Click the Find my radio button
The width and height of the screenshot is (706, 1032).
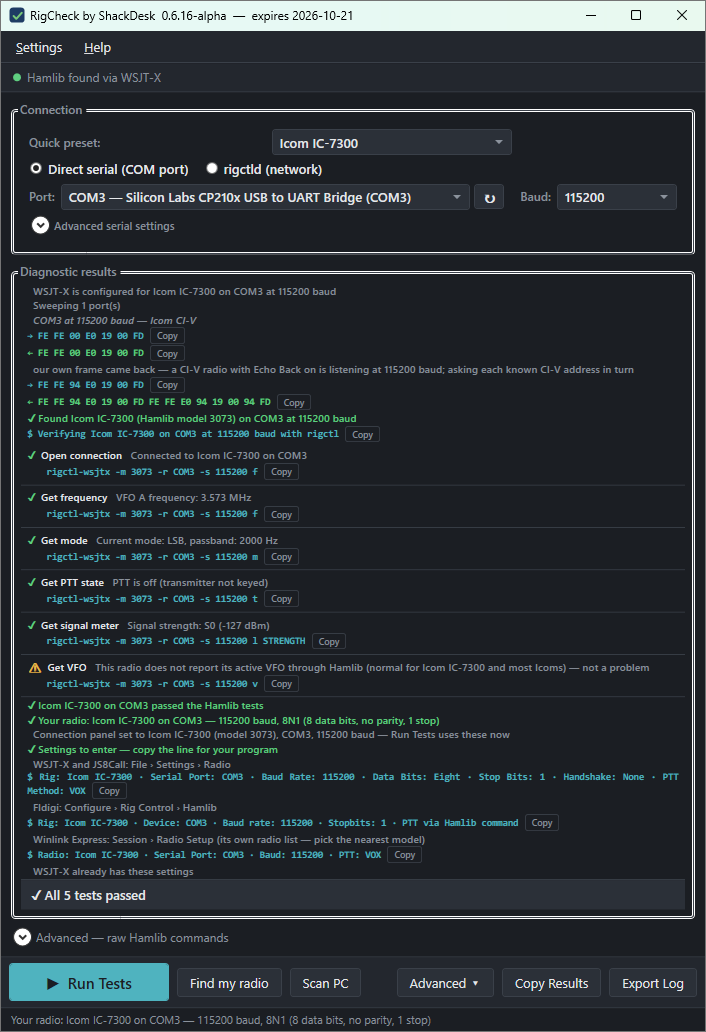[229, 983]
